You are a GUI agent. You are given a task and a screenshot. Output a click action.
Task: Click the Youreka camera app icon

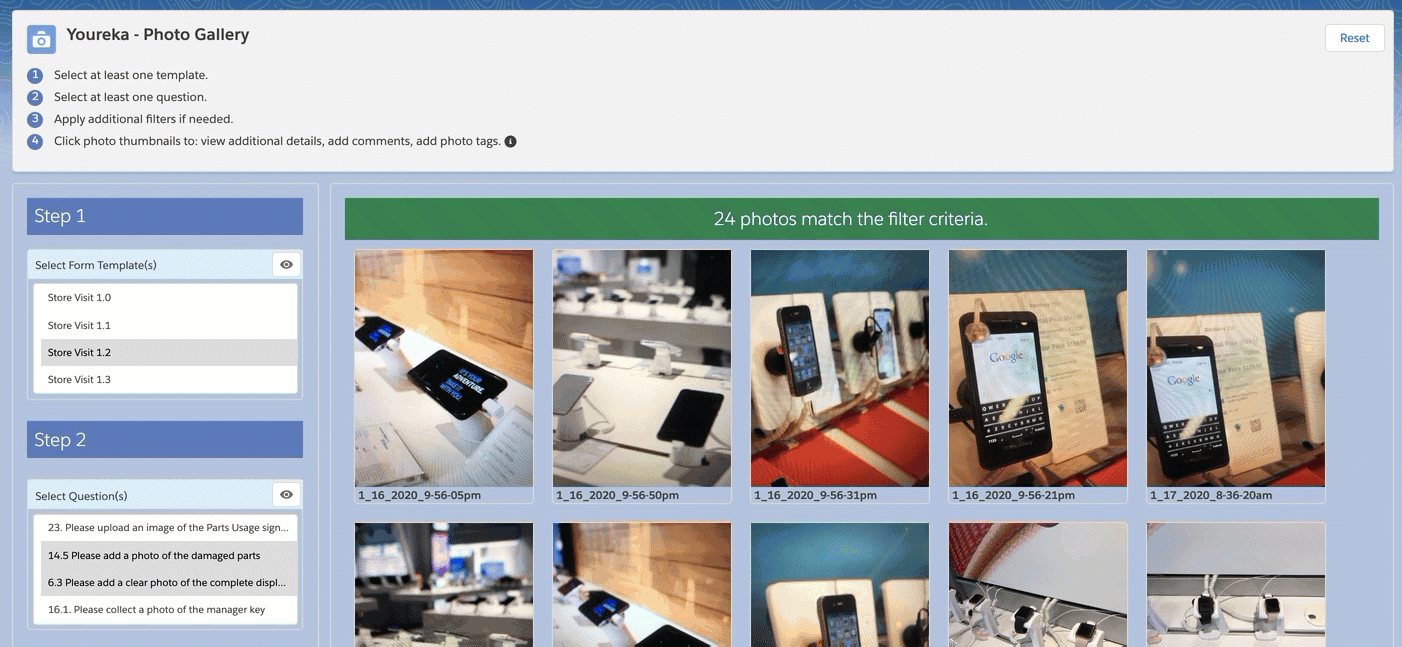(41, 39)
